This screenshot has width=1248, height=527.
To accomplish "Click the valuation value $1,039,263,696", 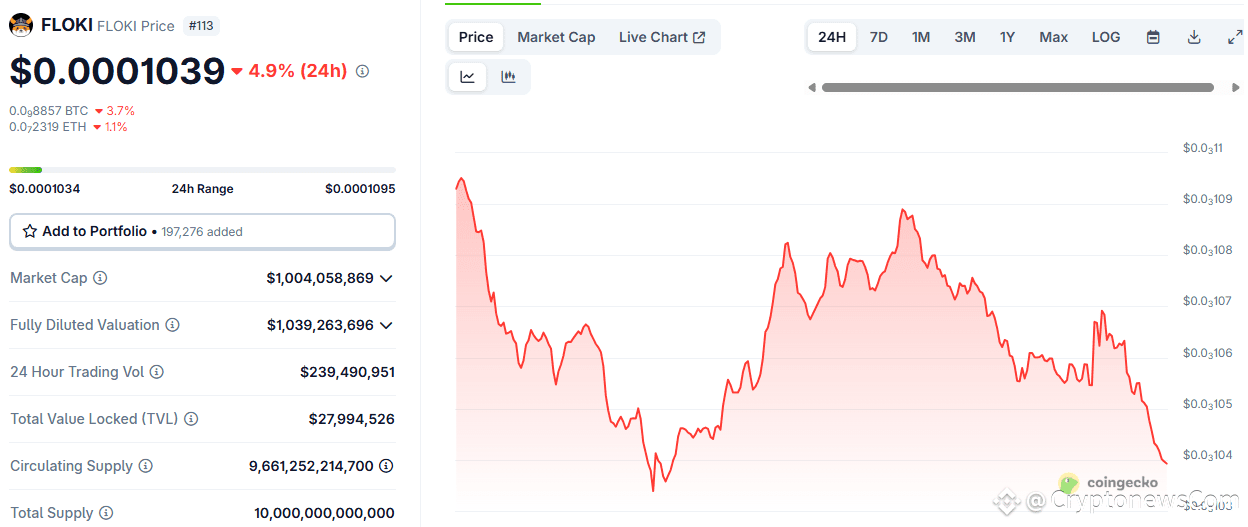I will point(320,325).
